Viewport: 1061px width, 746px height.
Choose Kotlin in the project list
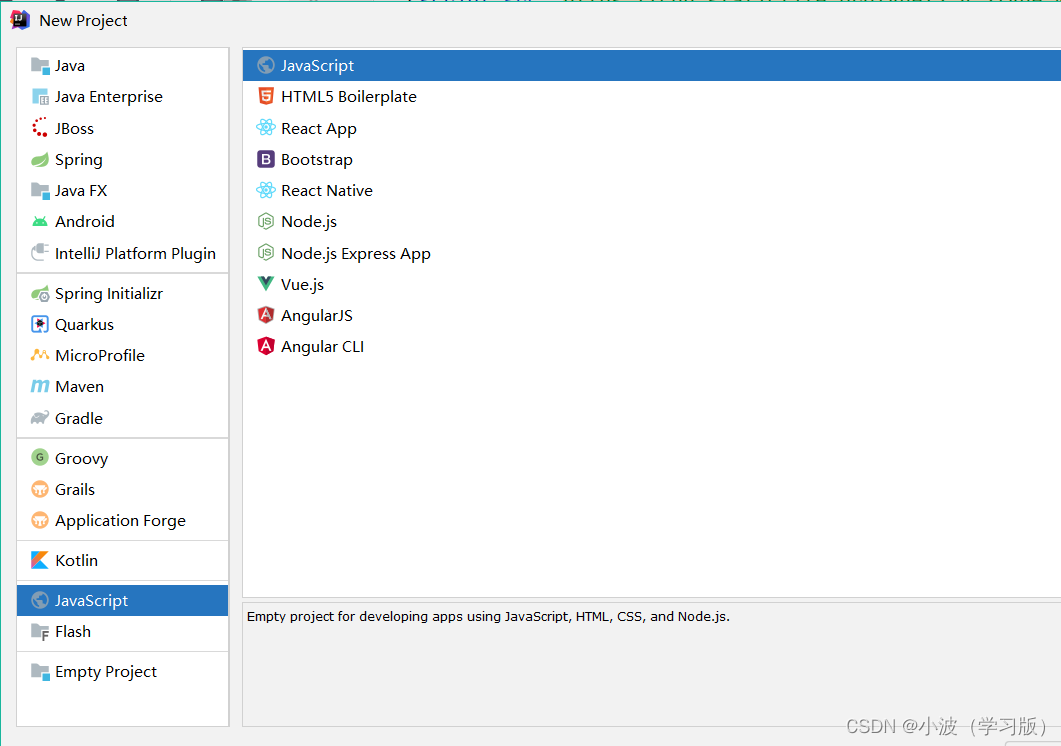point(76,561)
